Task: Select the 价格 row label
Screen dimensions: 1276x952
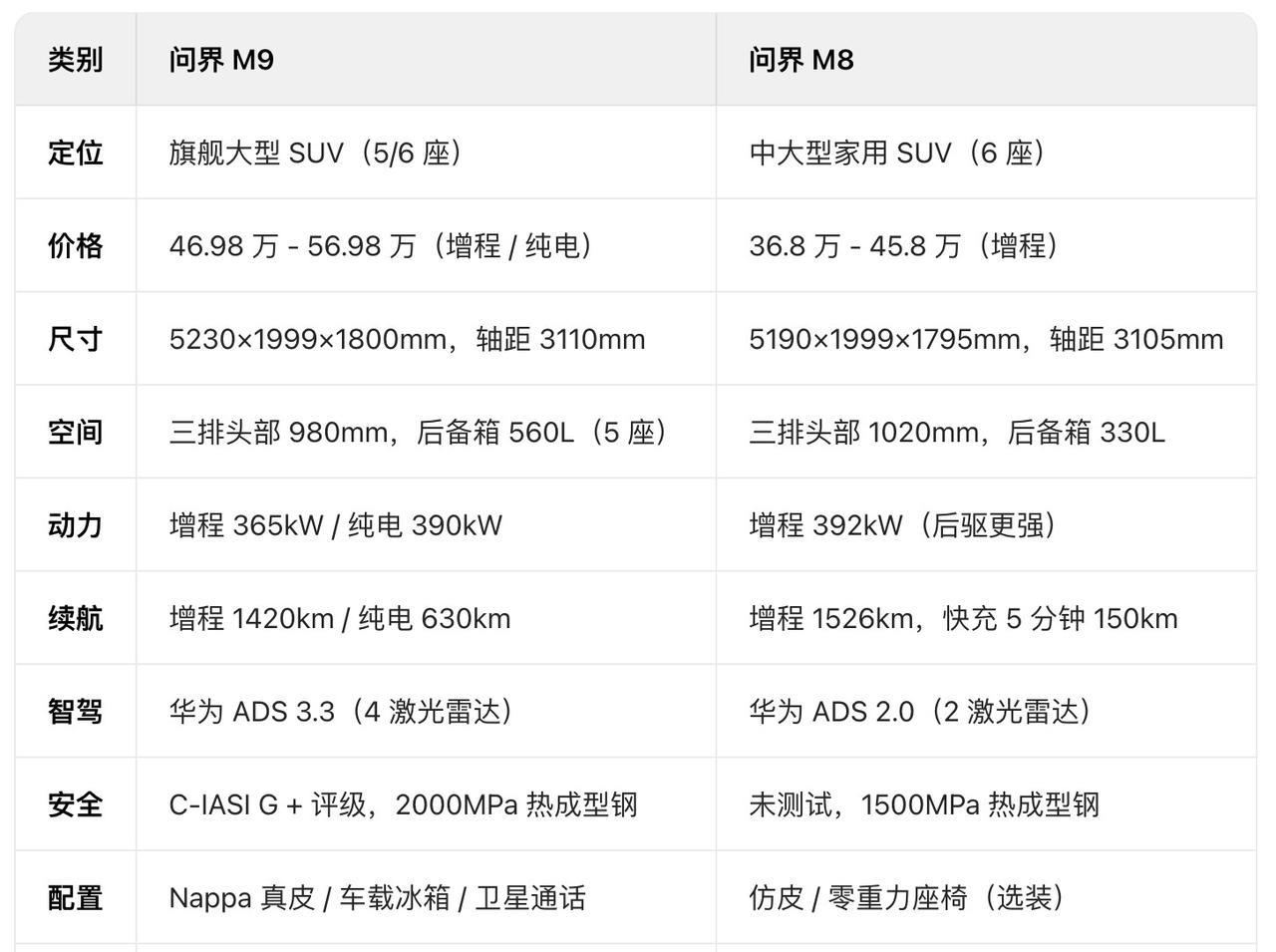Action: 76,245
